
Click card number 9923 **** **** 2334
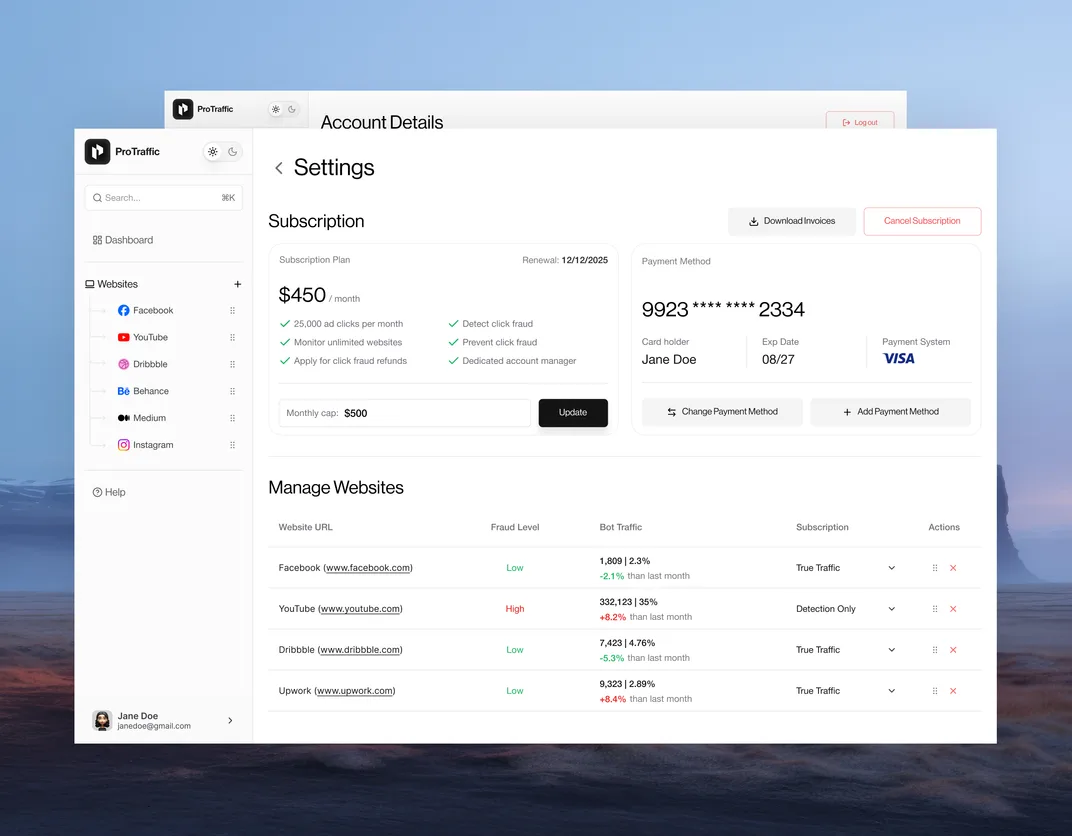click(723, 310)
